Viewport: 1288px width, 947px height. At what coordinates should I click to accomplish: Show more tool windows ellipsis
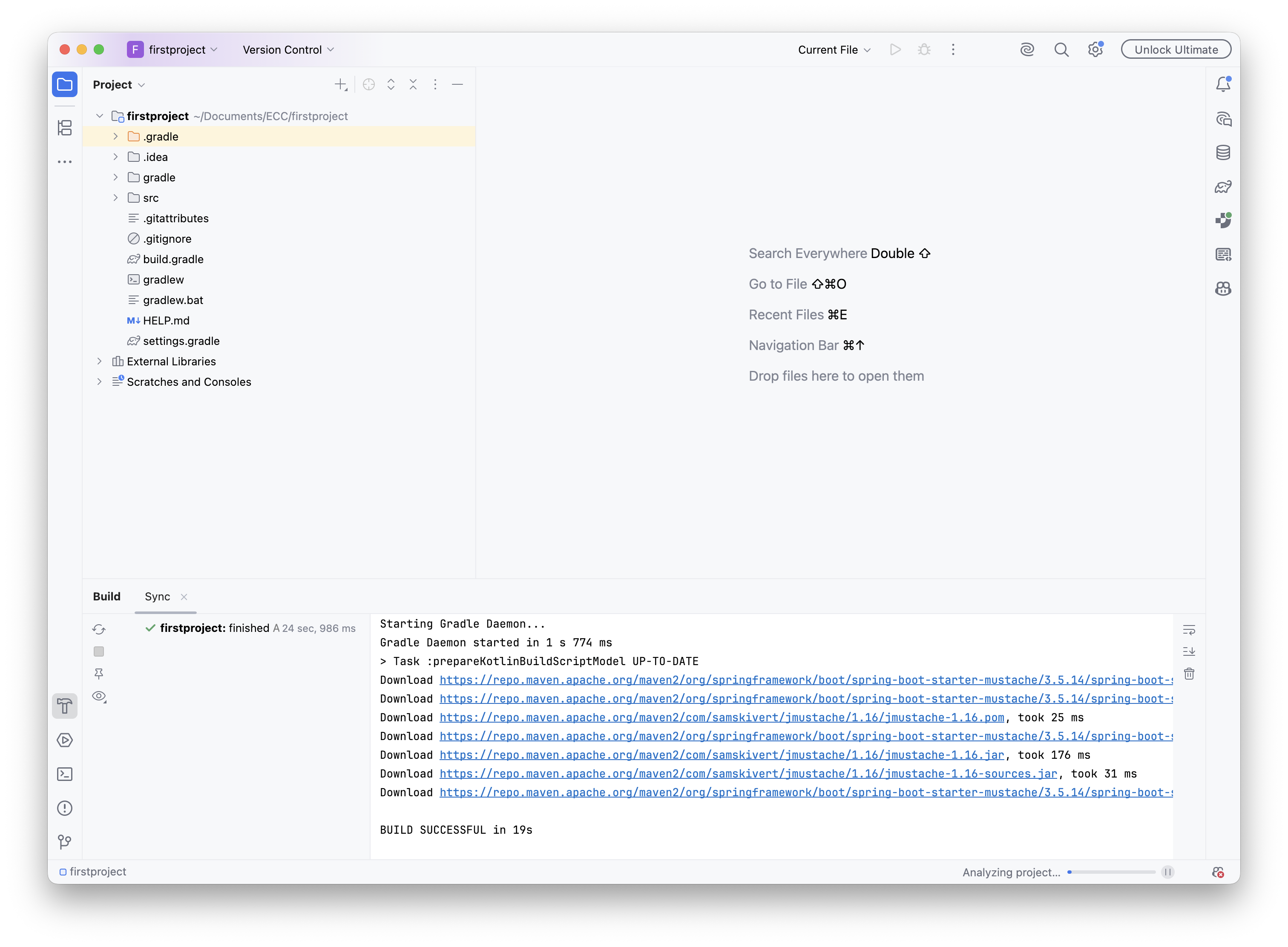pos(65,162)
